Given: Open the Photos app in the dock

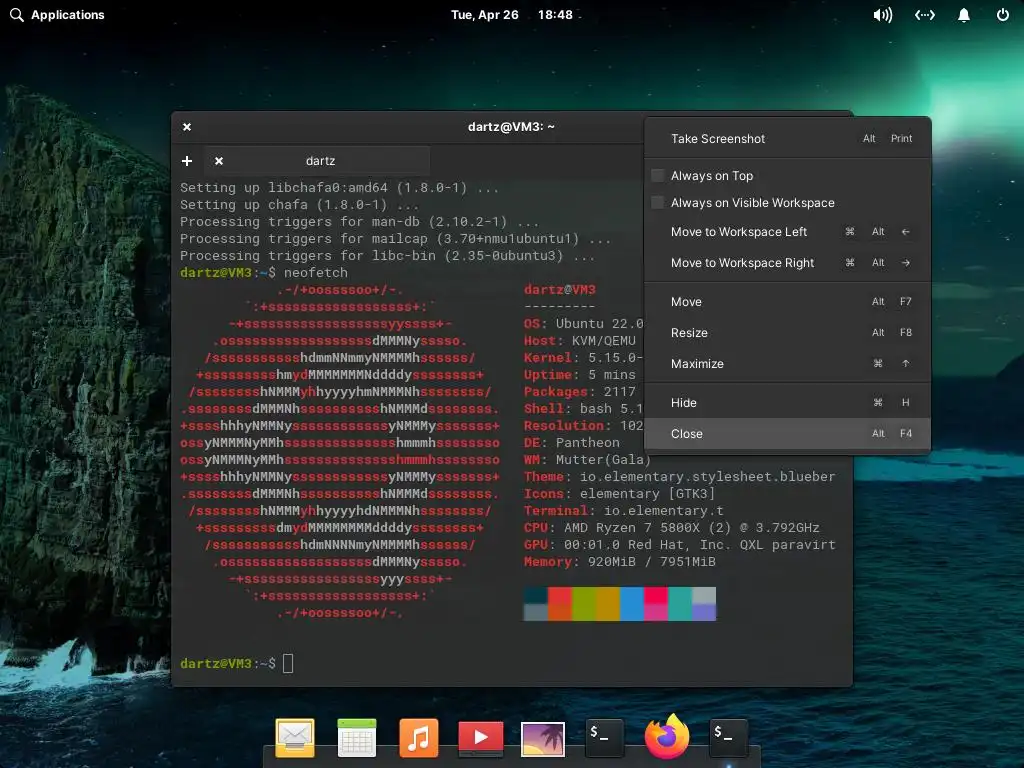Looking at the screenshot, I should click(543, 739).
